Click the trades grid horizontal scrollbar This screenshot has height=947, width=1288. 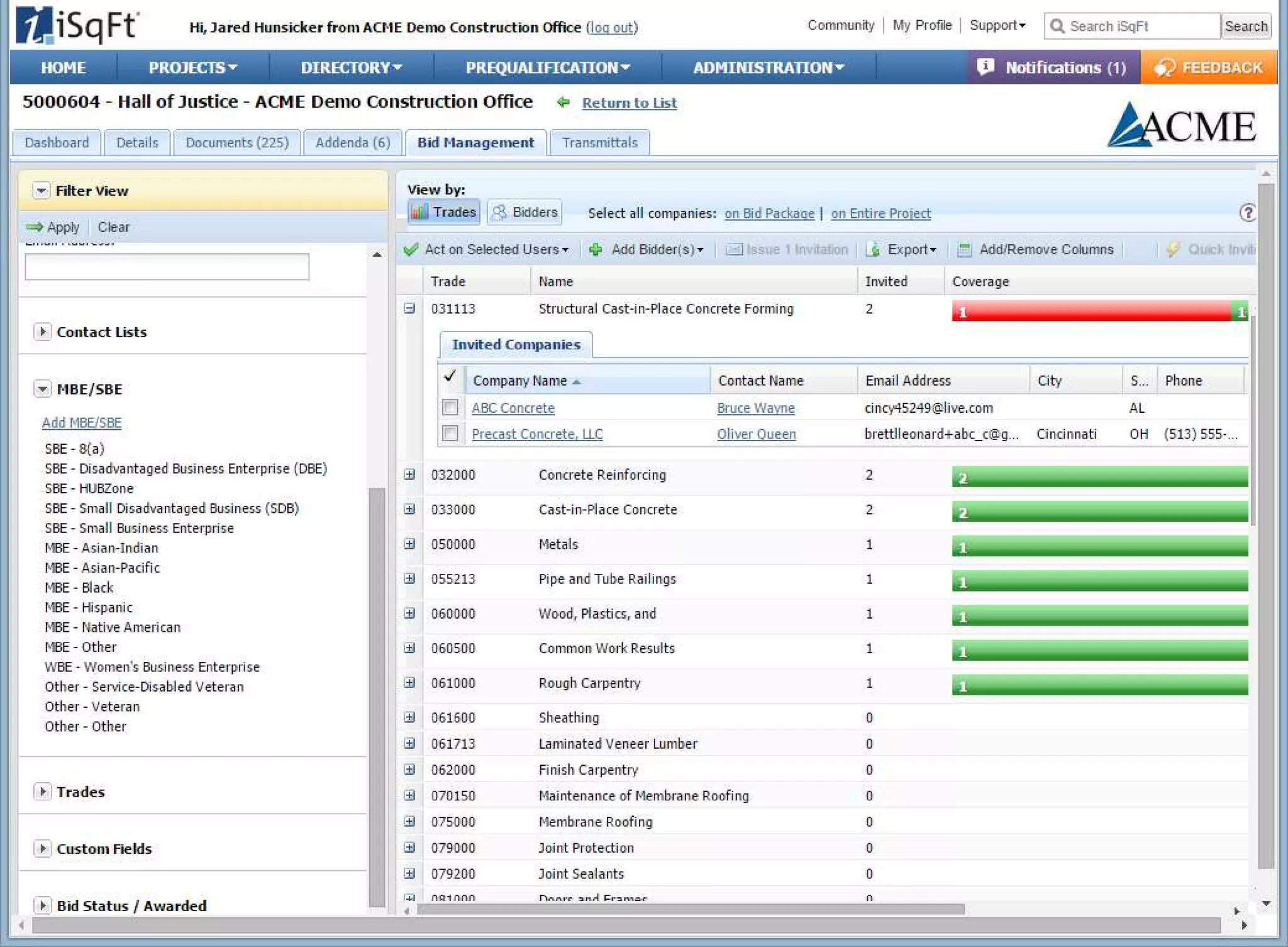(x=691, y=909)
